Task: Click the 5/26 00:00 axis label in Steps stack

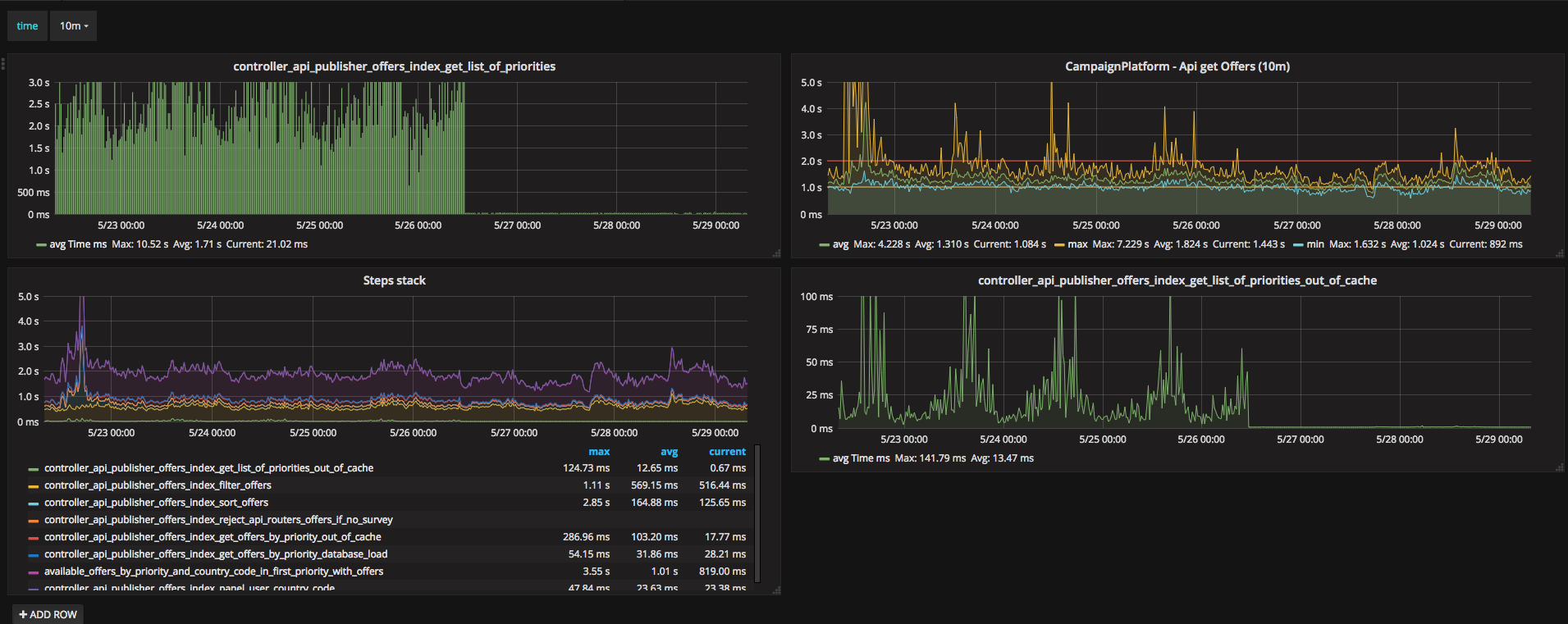Action: pos(413,433)
